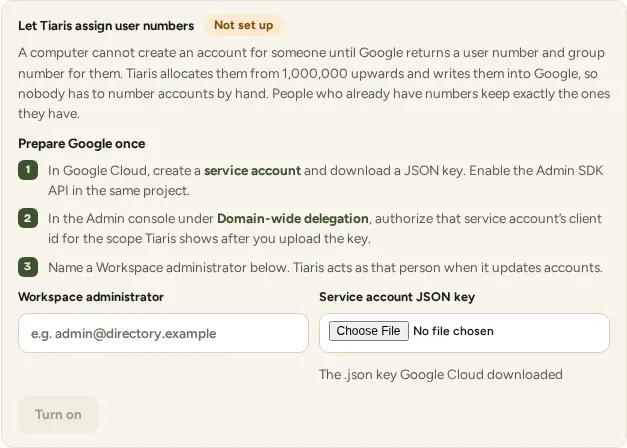Click 'The .json key Google Cloud downloaded' hint

[441, 374]
